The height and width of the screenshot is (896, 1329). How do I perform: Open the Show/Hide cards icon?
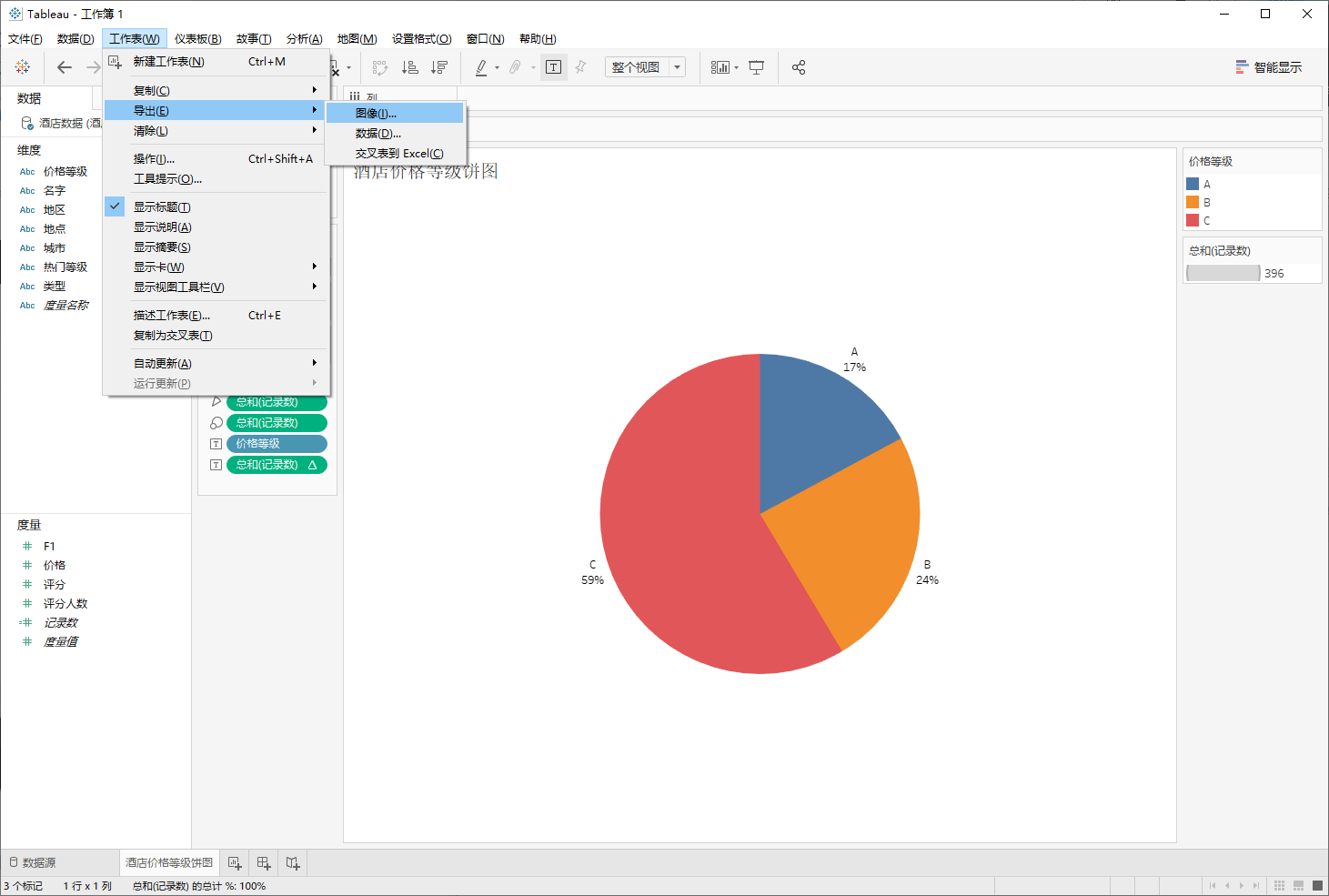click(x=720, y=67)
